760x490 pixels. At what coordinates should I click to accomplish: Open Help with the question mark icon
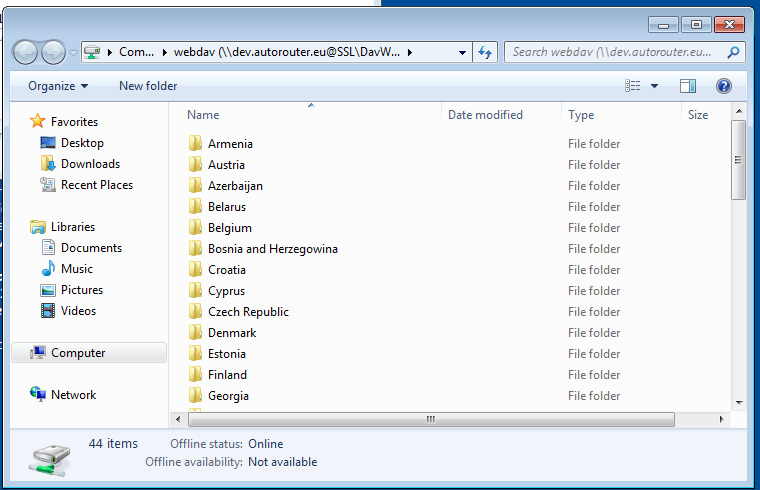[x=724, y=86]
